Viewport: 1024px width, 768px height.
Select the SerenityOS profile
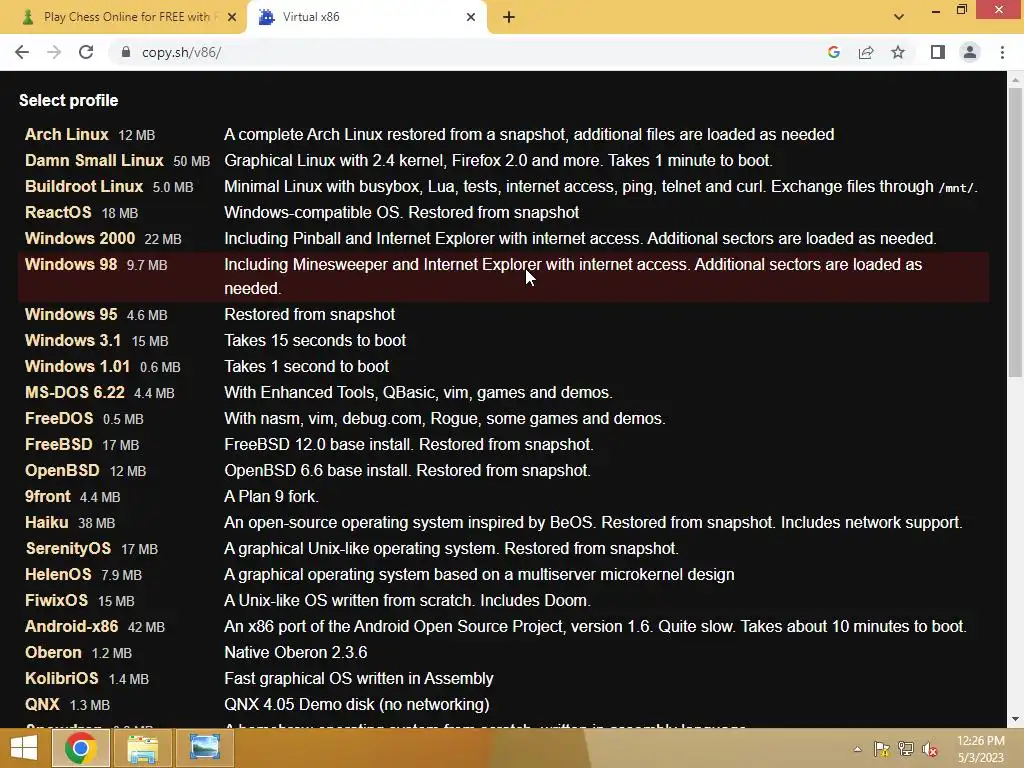(68, 549)
